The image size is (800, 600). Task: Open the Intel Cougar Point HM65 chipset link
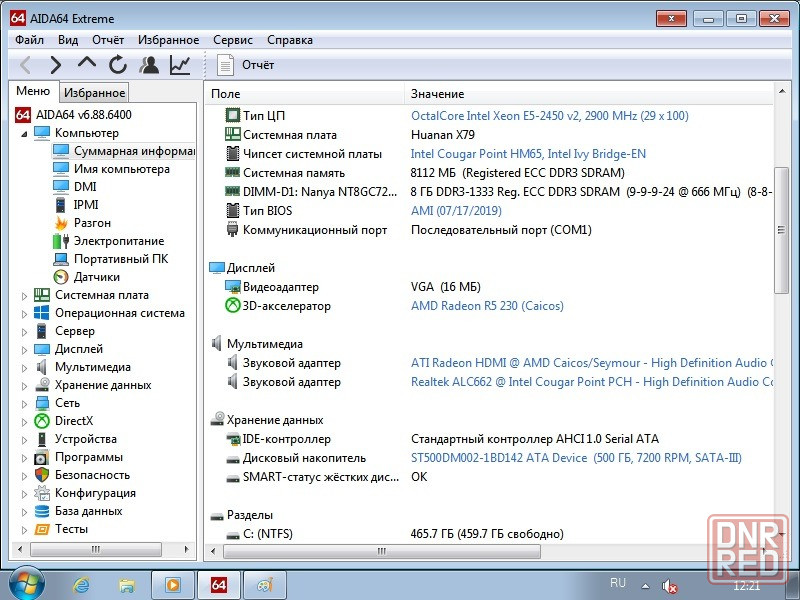(x=528, y=154)
